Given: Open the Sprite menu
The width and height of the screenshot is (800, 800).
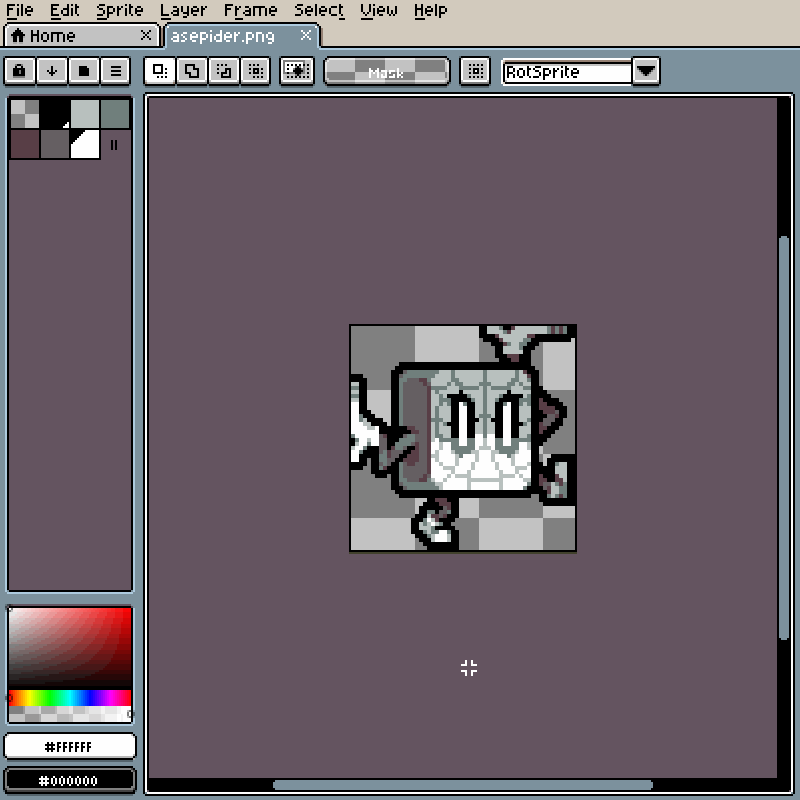Looking at the screenshot, I should (x=119, y=10).
